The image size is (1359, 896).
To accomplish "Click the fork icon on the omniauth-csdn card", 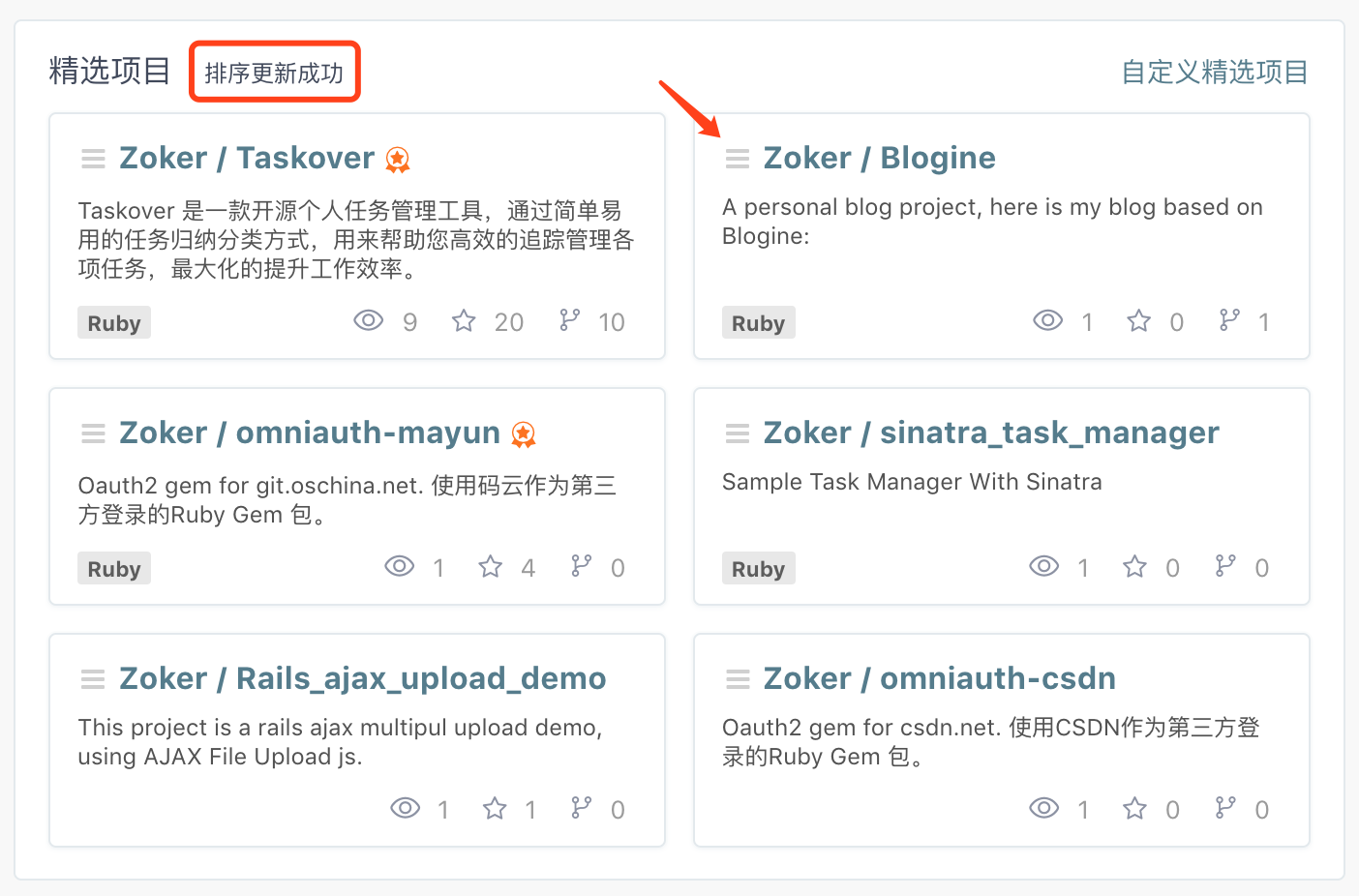I will (1225, 808).
